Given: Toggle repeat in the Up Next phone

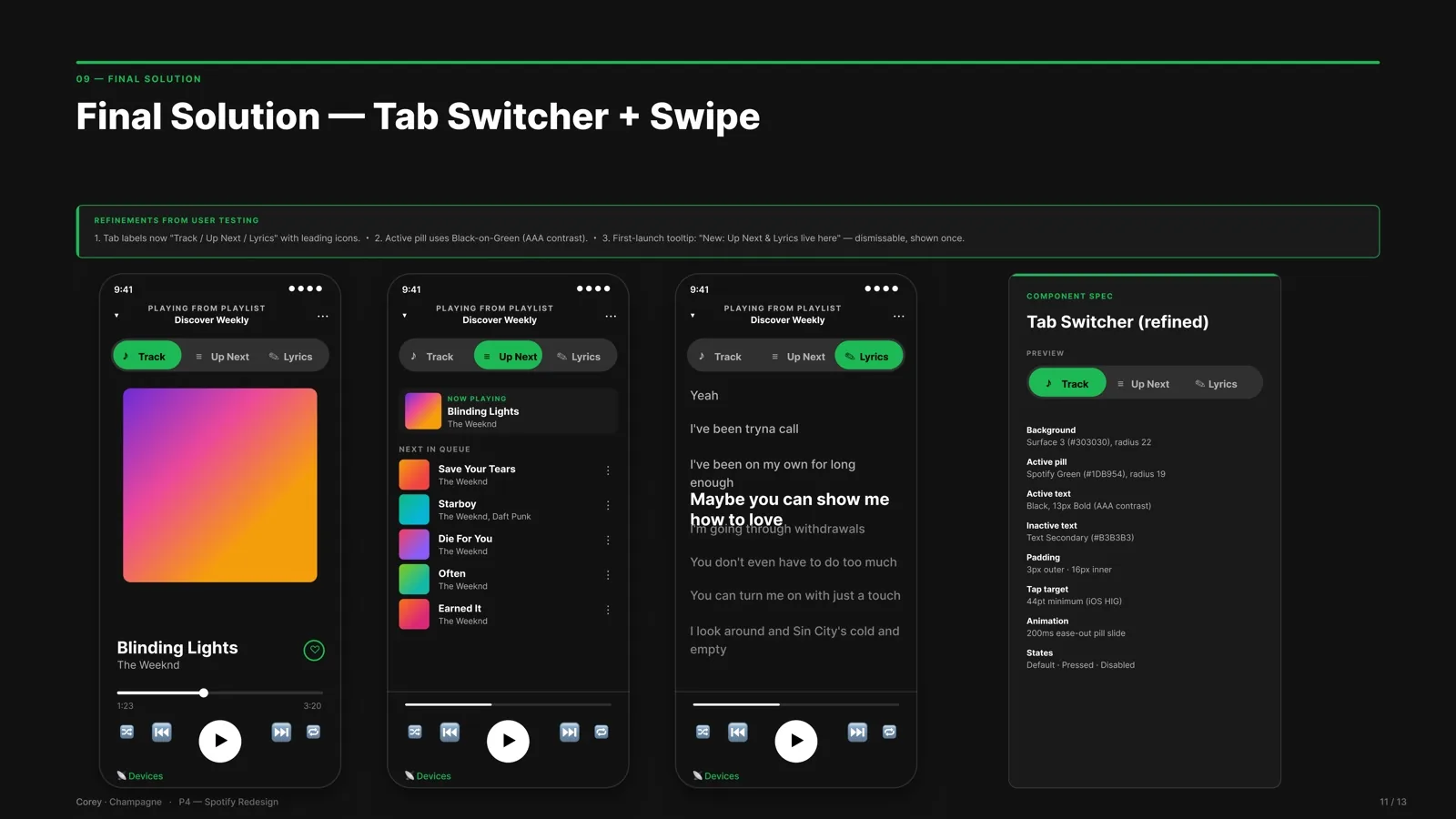Looking at the screenshot, I should [602, 732].
